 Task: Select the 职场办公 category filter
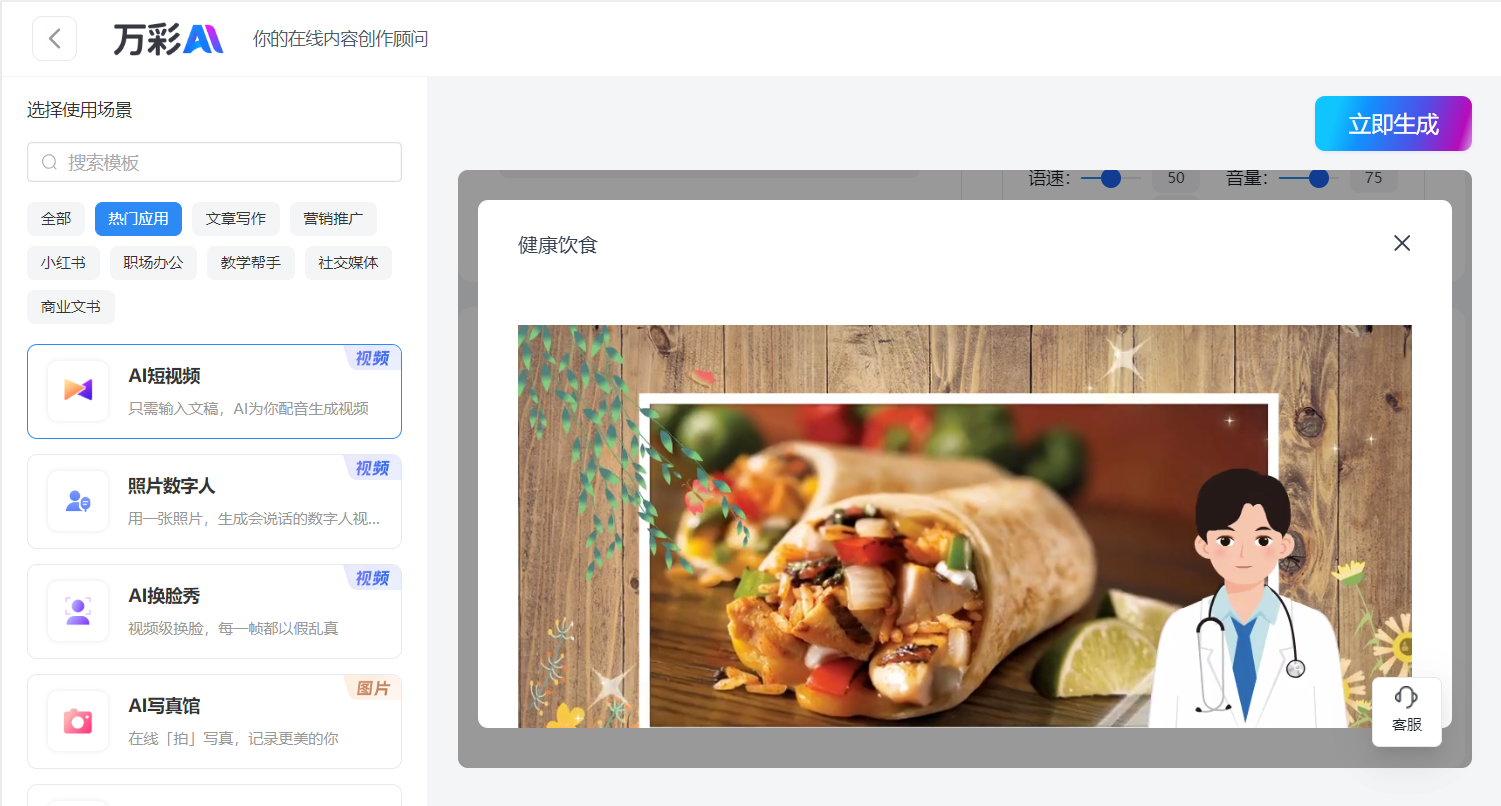(x=153, y=263)
